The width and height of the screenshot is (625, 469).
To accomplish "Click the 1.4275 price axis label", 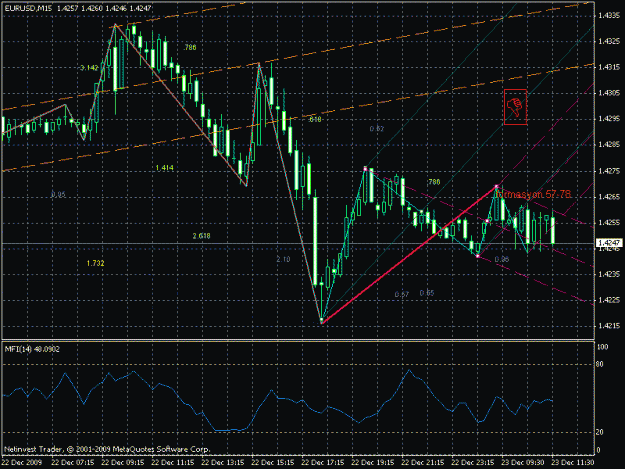I will [x=609, y=171].
